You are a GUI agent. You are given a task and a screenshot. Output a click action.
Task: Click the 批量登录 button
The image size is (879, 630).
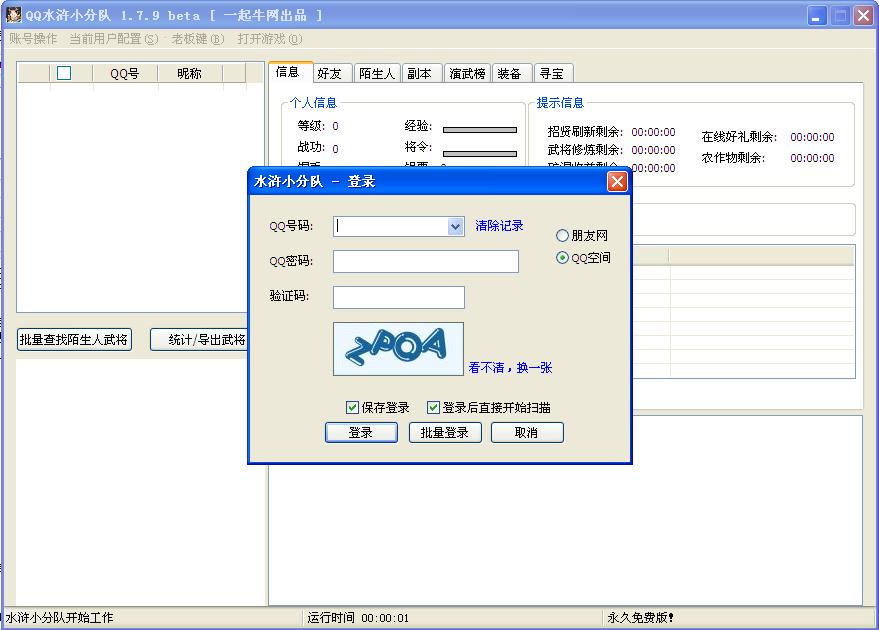[x=445, y=433]
